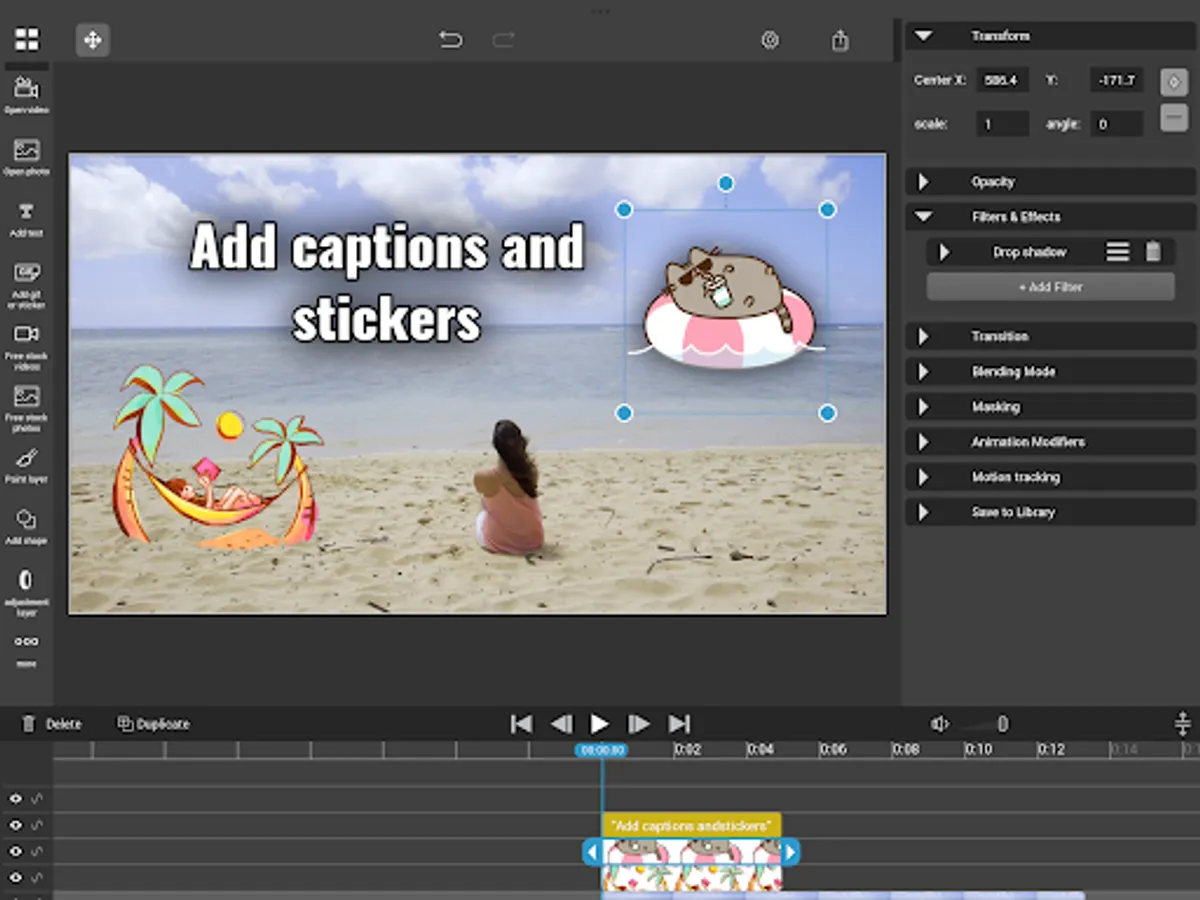Viewport: 1200px width, 900px height.
Task: Click the Add text tool
Action: (26, 214)
